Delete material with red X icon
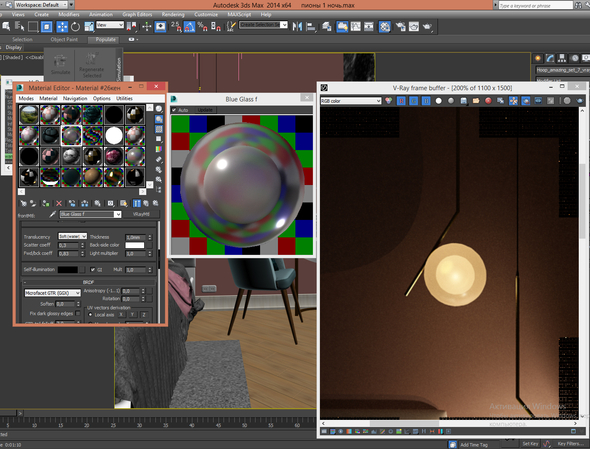Image resolution: width=590 pixels, height=449 pixels. click(x=59, y=203)
